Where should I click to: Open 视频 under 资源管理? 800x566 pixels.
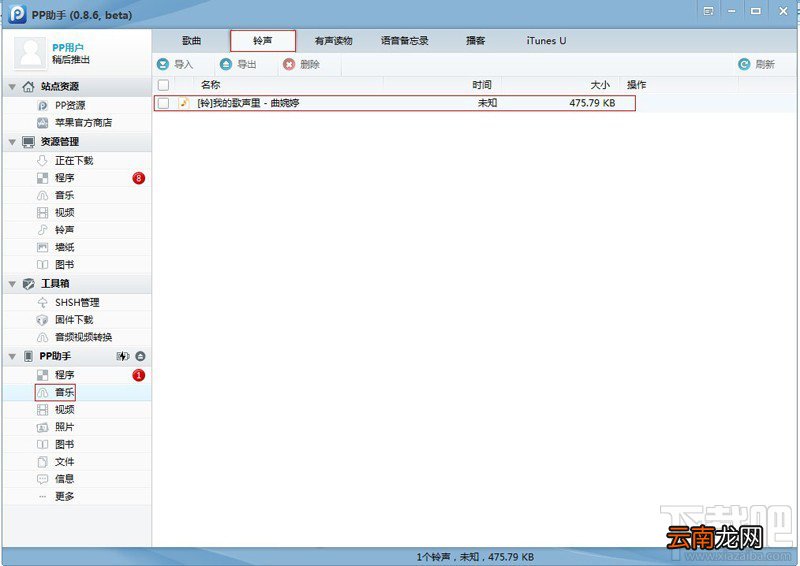tap(65, 213)
